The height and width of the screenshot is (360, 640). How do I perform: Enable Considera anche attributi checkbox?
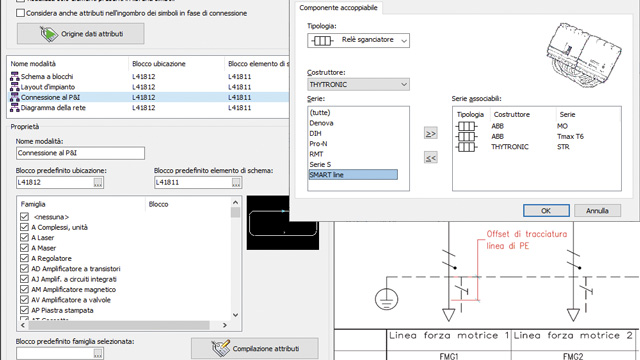point(20,13)
